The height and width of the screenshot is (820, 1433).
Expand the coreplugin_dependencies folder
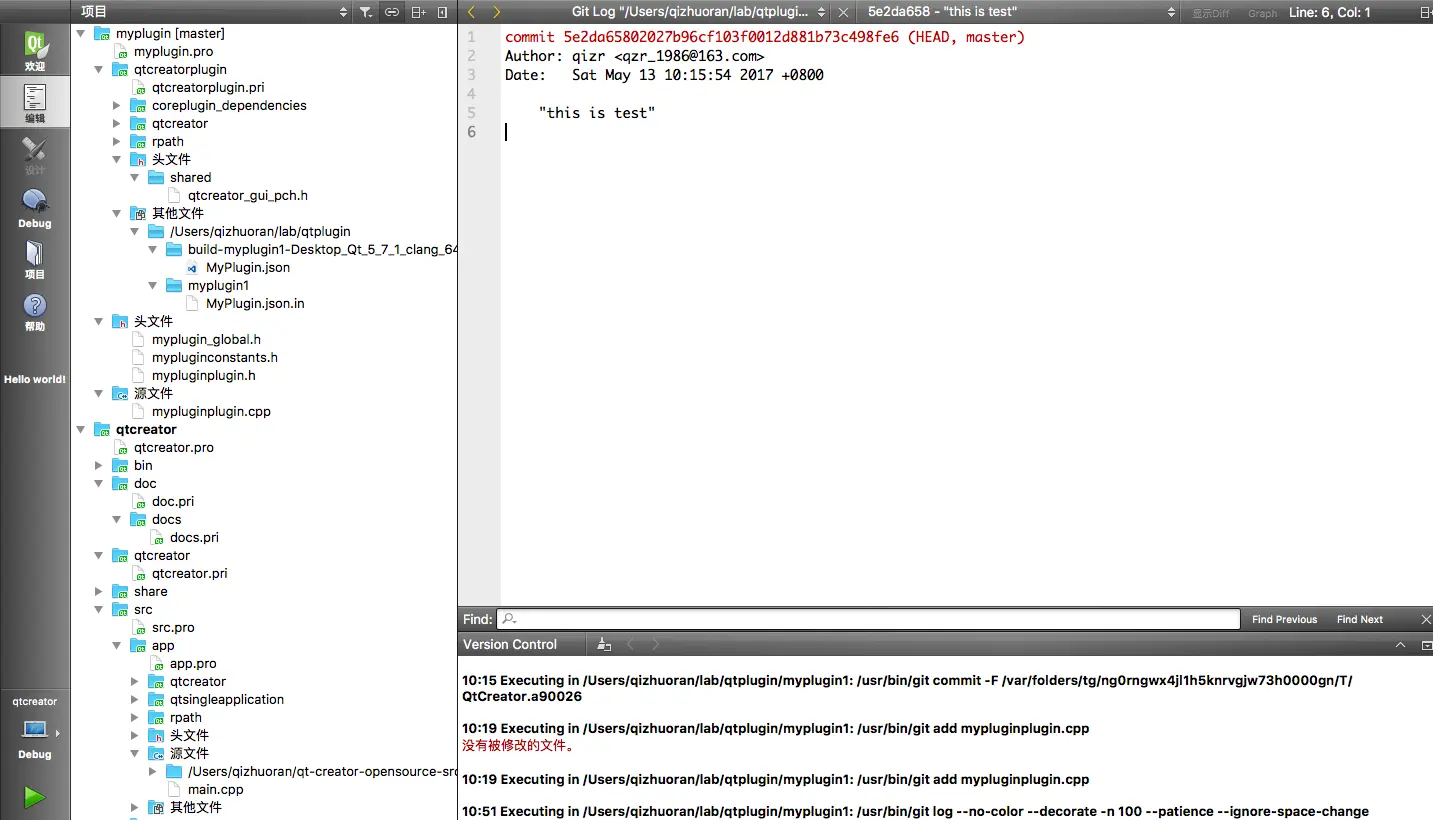117,105
